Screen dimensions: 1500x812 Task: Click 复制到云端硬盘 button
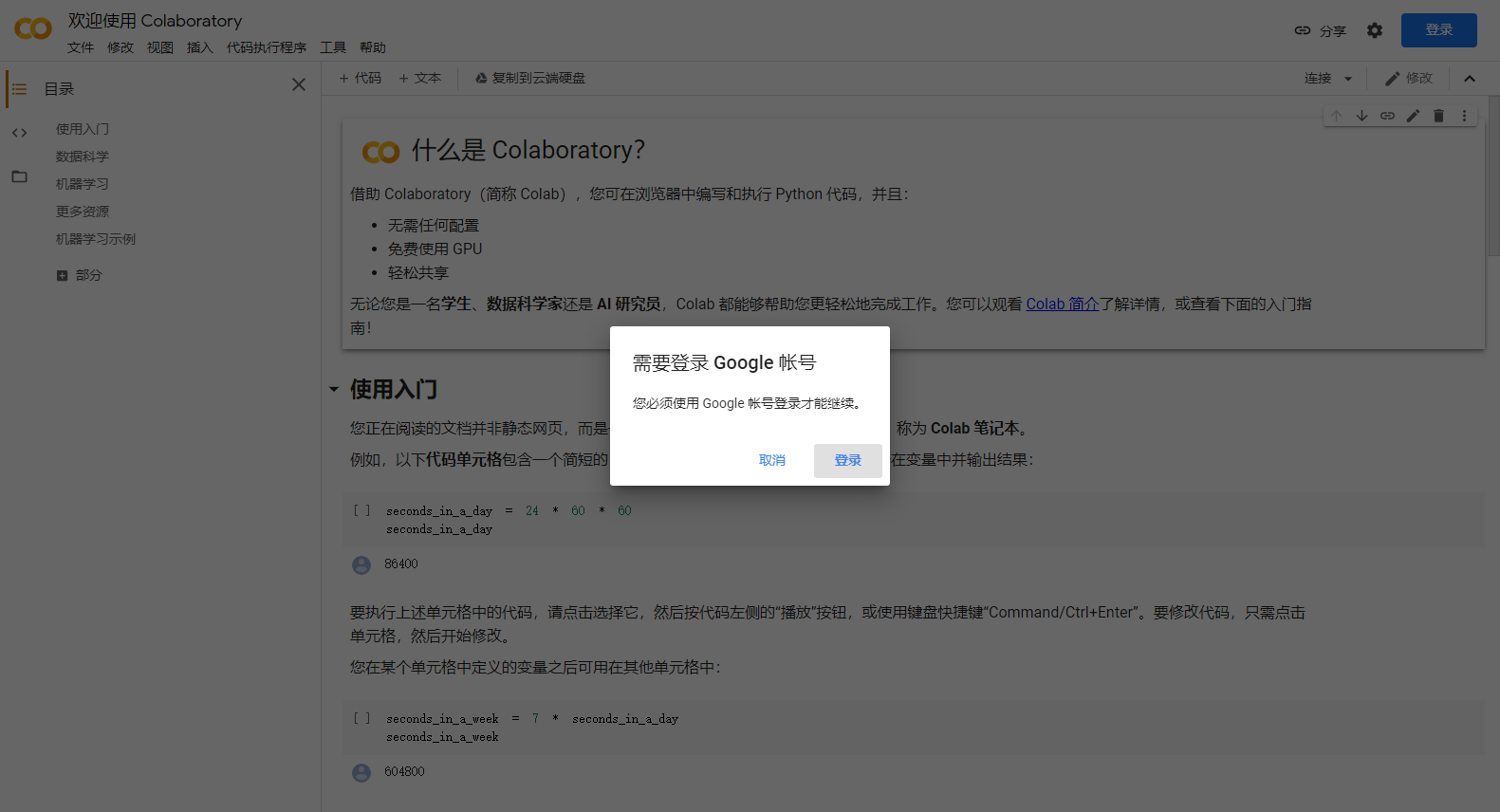(529, 78)
